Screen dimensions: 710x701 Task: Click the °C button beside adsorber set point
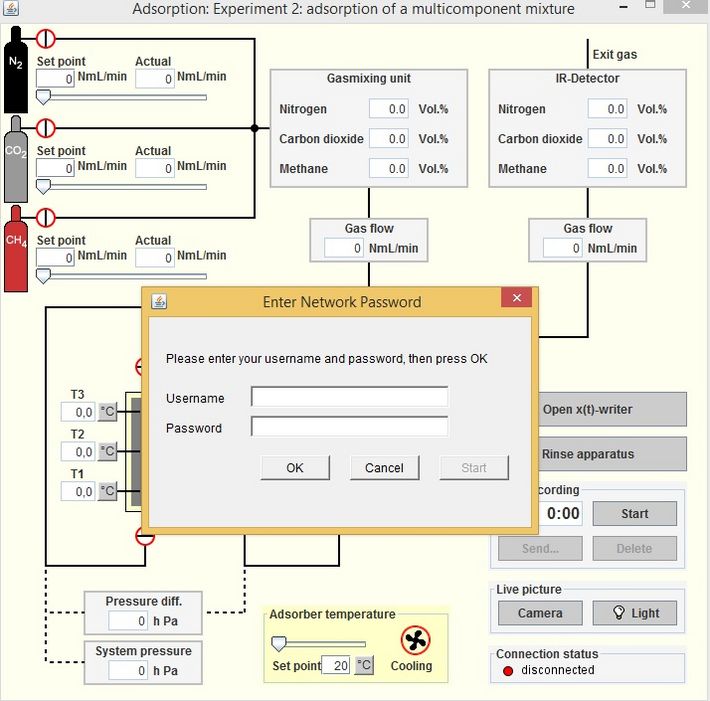pyautogui.click(x=364, y=665)
